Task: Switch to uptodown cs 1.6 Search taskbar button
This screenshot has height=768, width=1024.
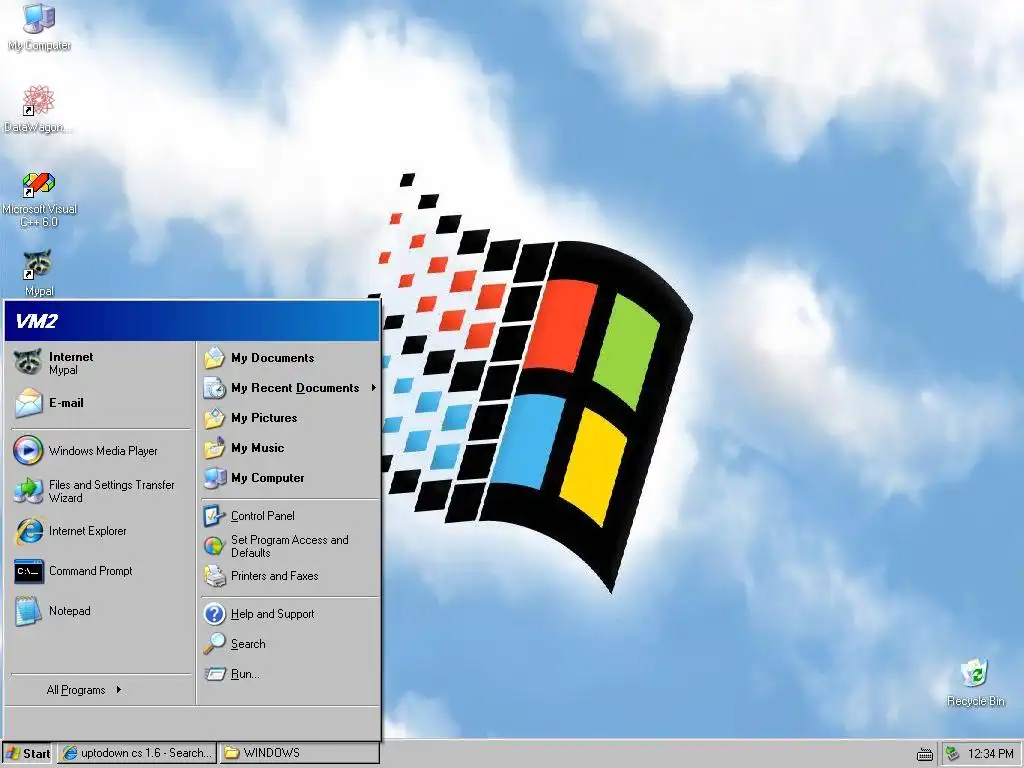Action: coord(137,753)
